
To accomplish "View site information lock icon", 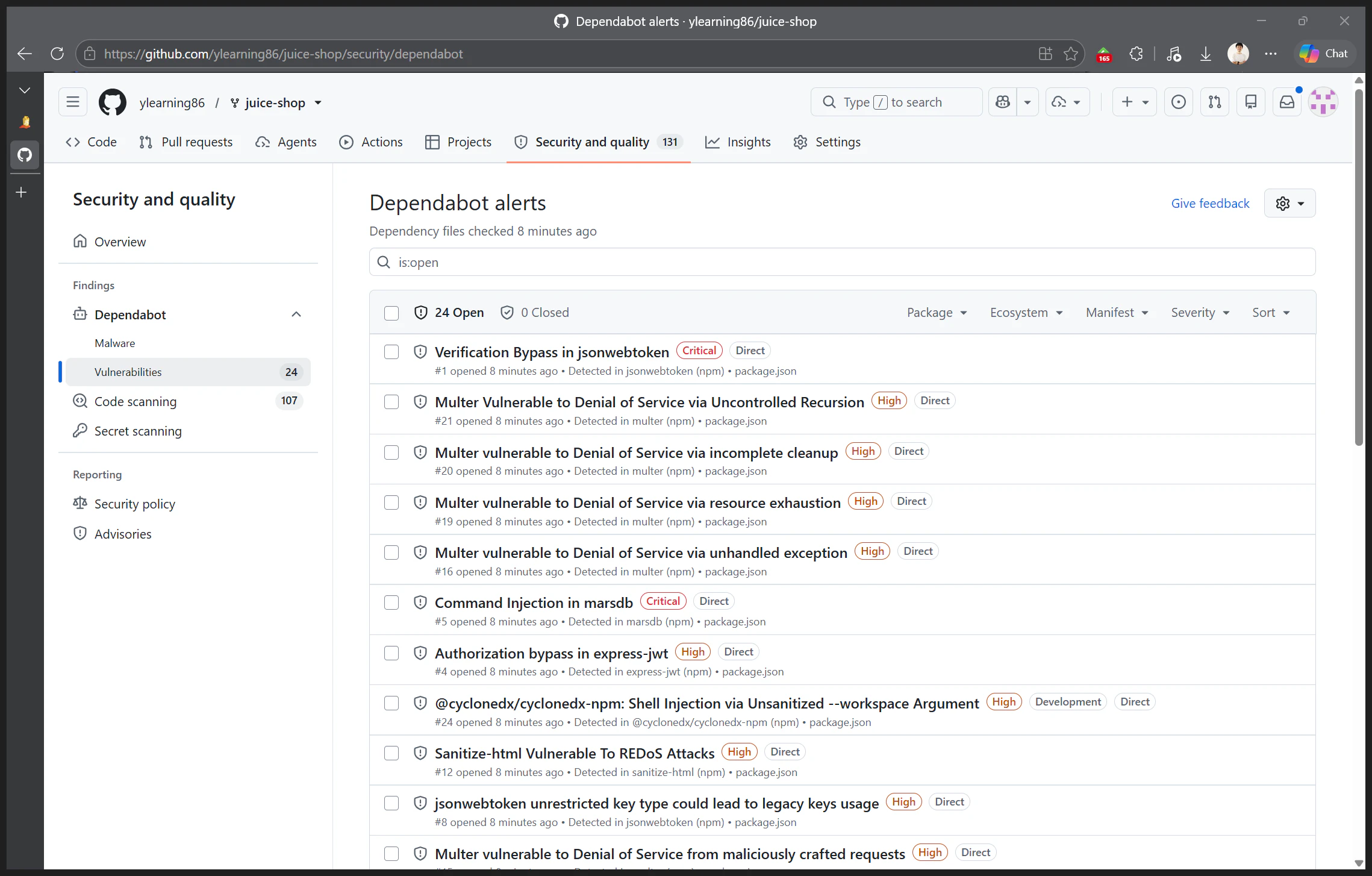I will click(x=90, y=54).
